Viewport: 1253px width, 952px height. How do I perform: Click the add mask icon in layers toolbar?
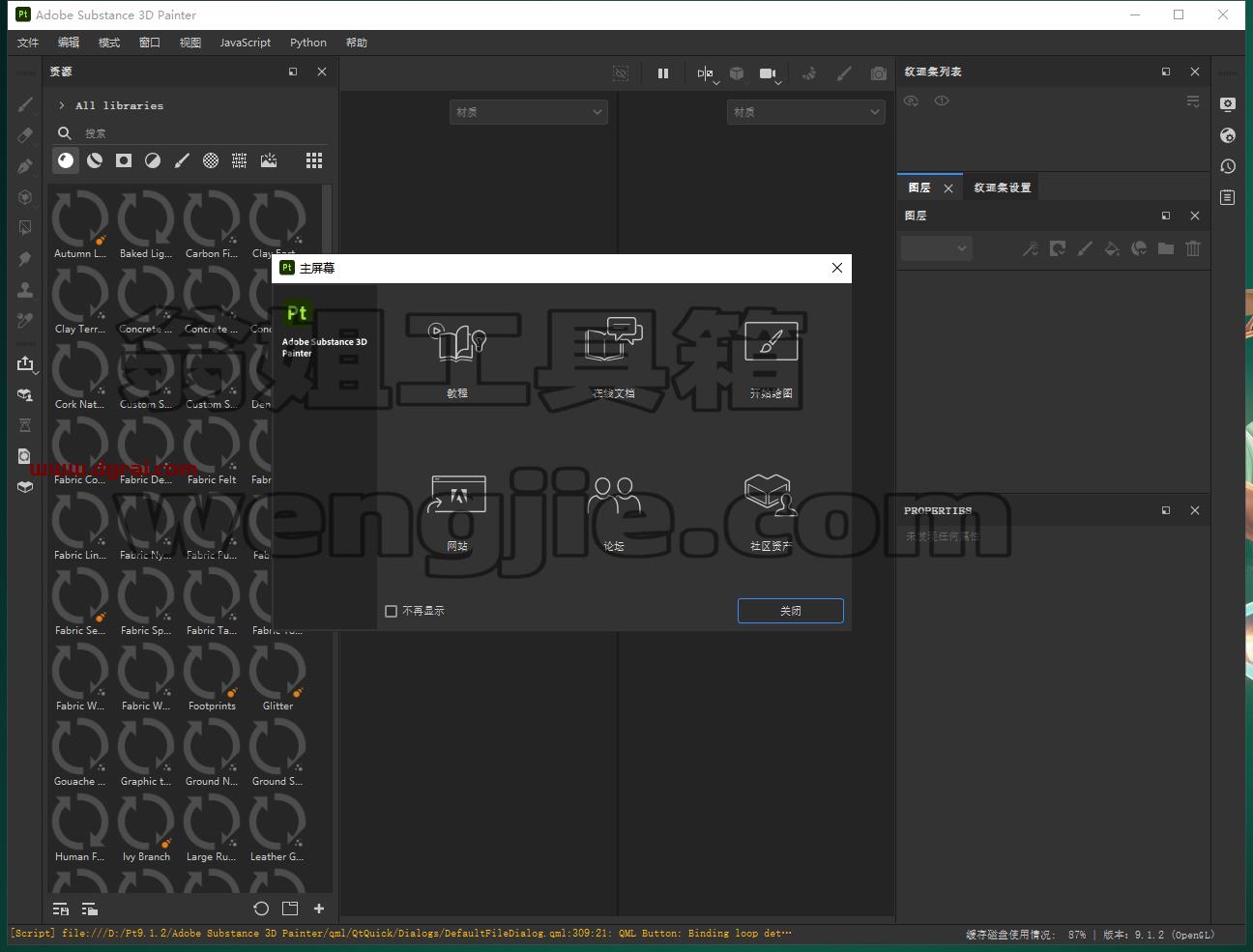(x=1058, y=248)
